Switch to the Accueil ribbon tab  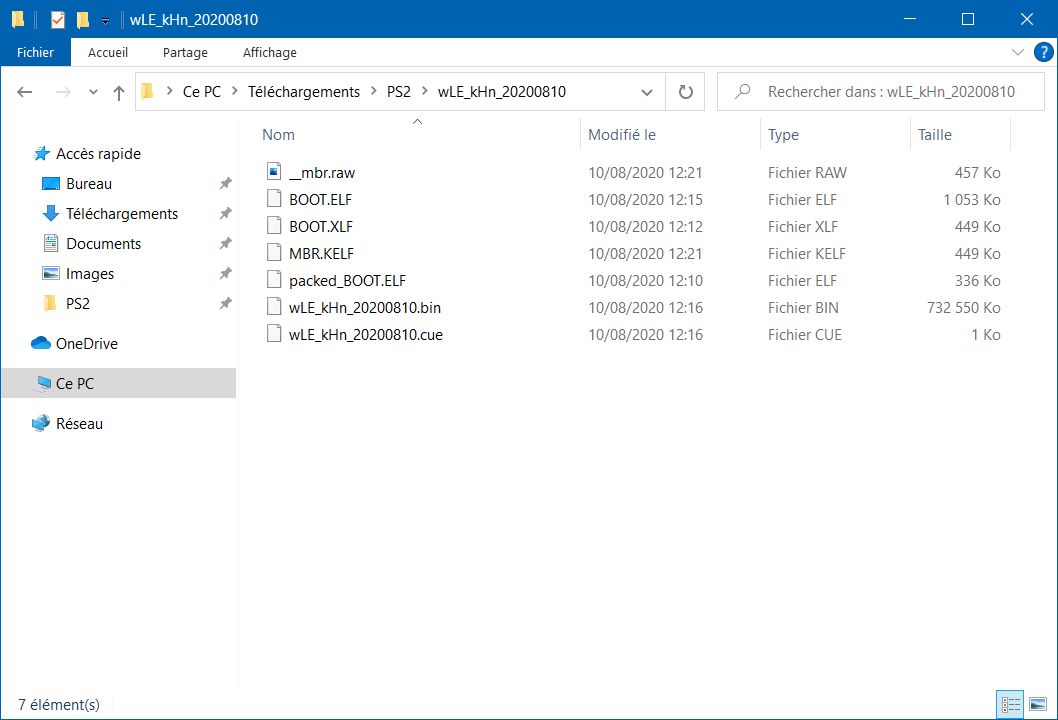(x=108, y=52)
